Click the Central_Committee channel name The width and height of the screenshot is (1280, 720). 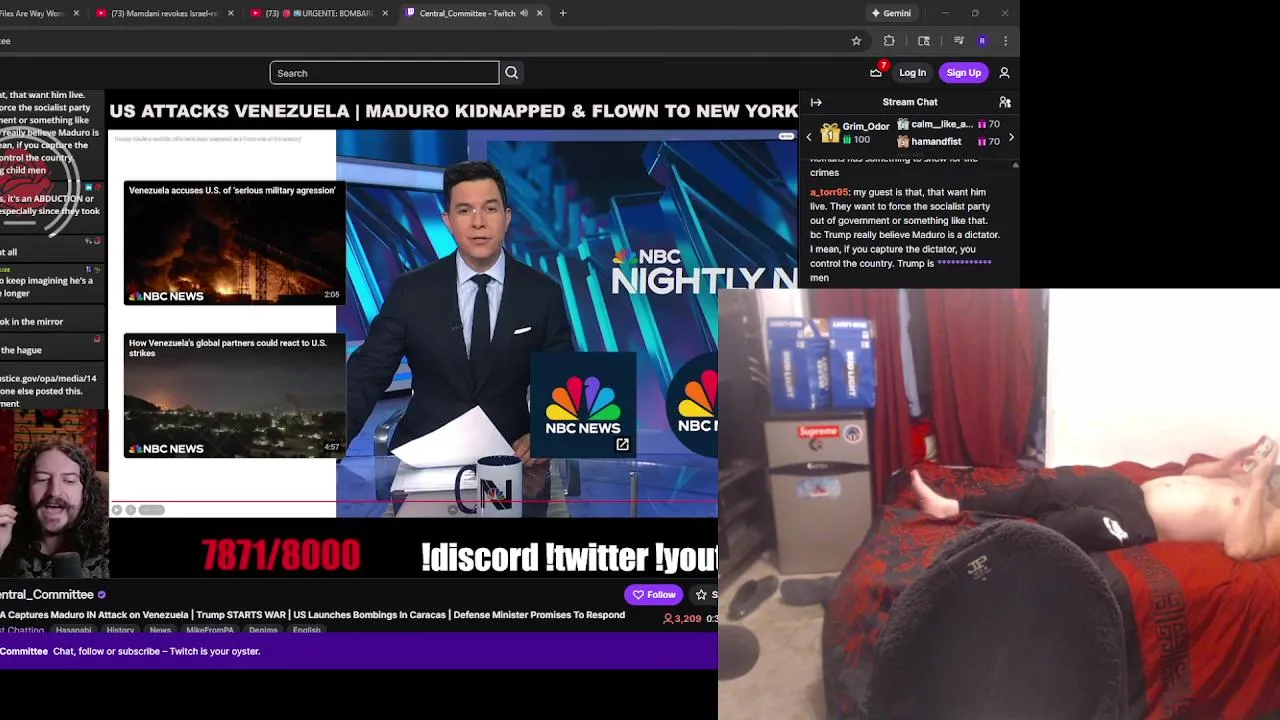coord(46,594)
